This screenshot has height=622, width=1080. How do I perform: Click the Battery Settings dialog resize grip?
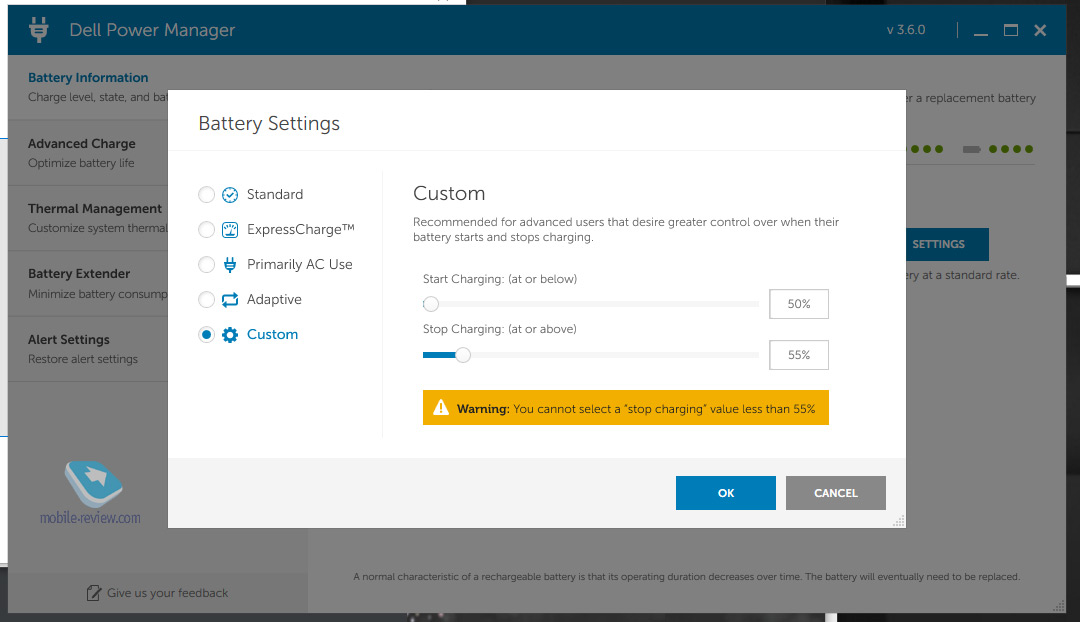(898, 521)
